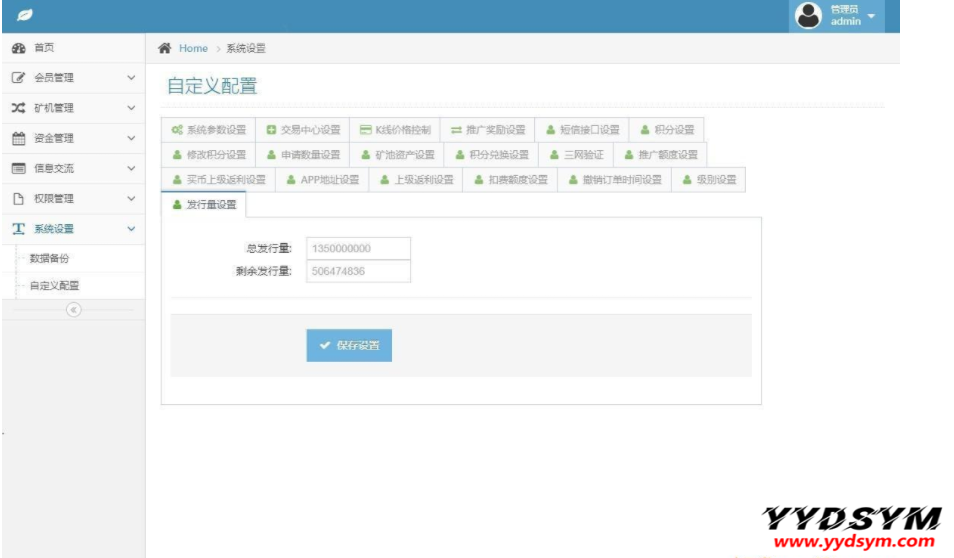Click the Home breadcrumb link
This screenshot has width=954, height=558.
[193, 48]
